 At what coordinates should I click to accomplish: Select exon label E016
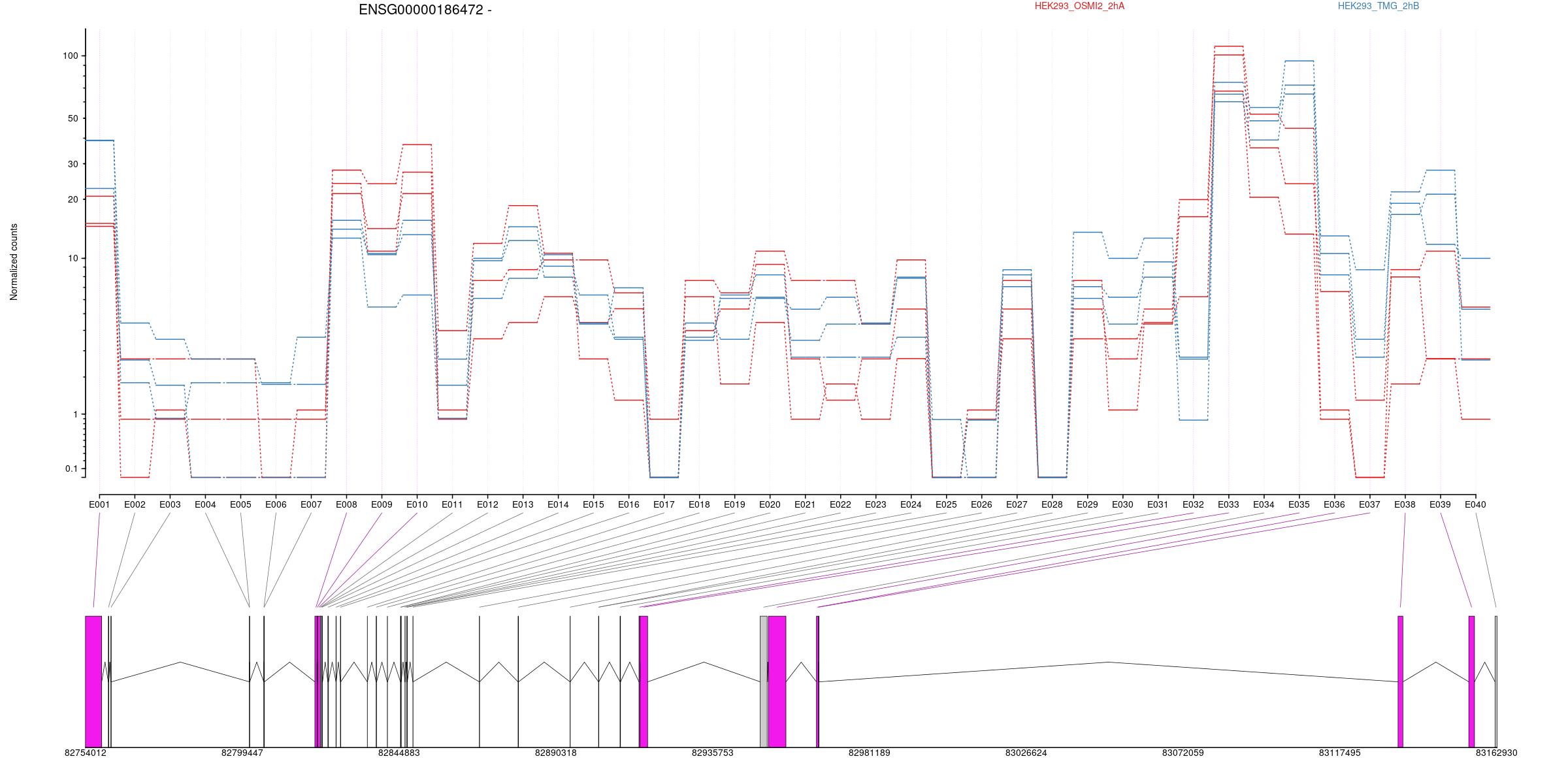(629, 504)
